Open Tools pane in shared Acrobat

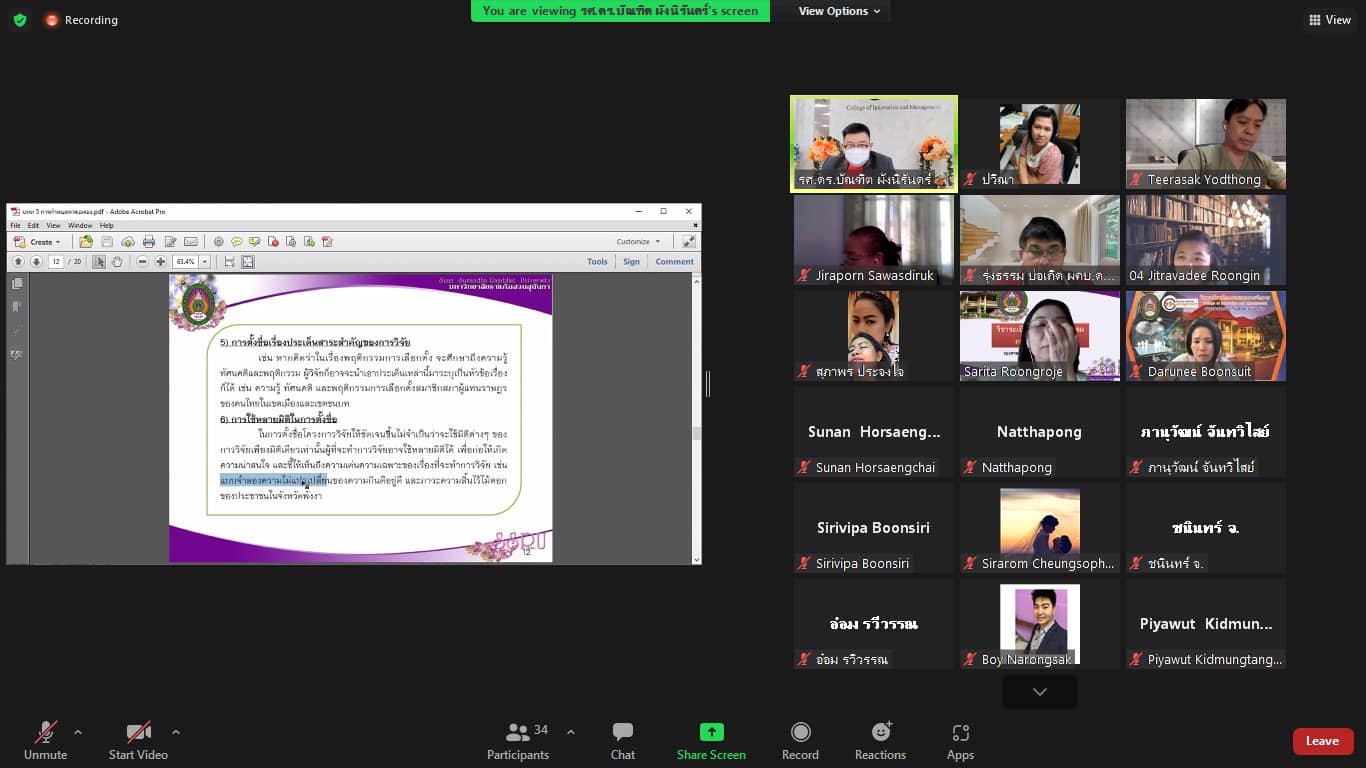(x=597, y=262)
